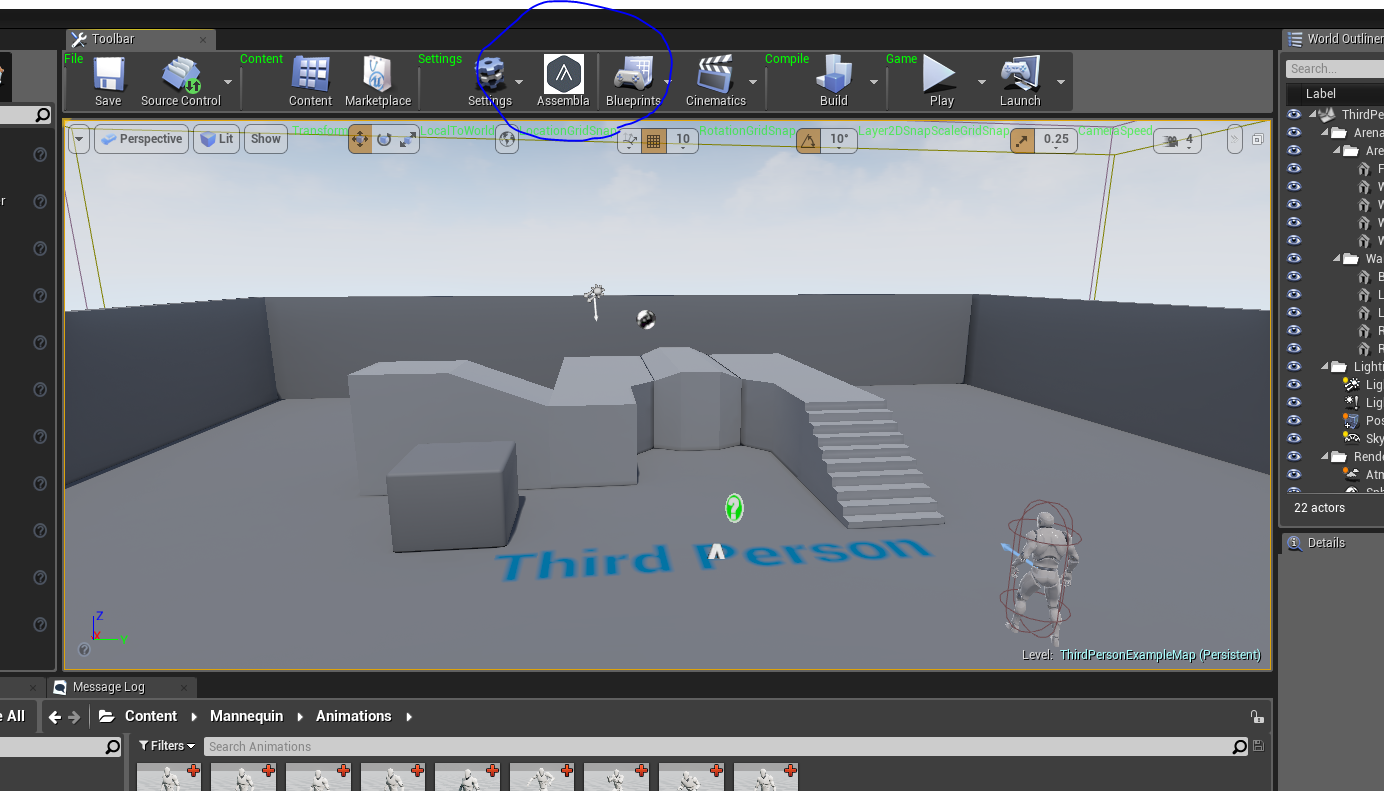
Task: Select the sphere reflection capture in viewport
Action: pyautogui.click(x=646, y=319)
